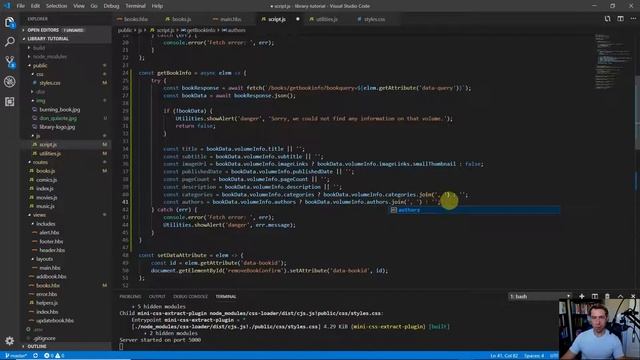Open the Search view in activity bar

point(9,42)
